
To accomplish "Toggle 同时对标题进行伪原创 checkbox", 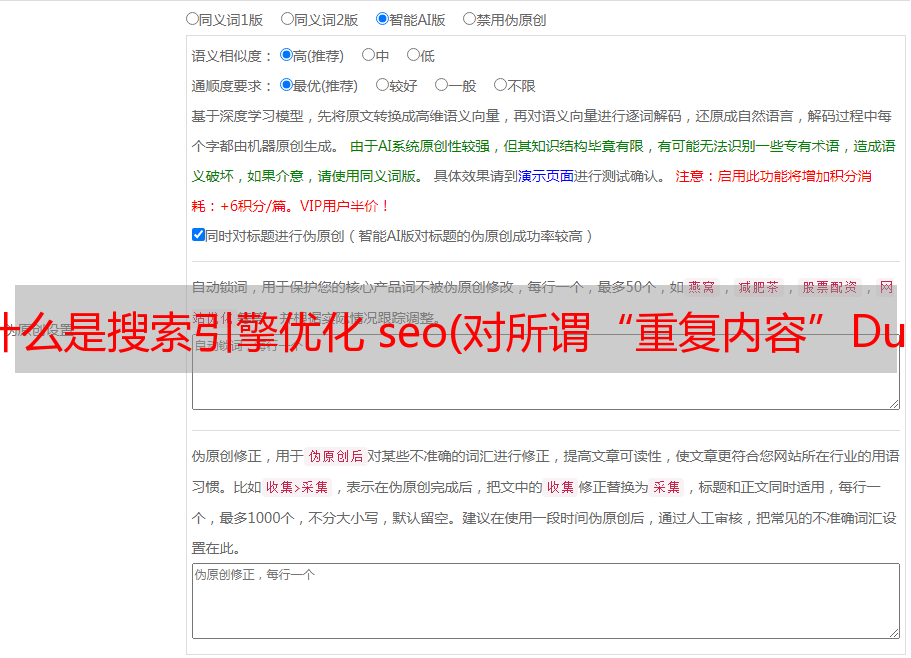I will pyautogui.click(x=198, y=235).
